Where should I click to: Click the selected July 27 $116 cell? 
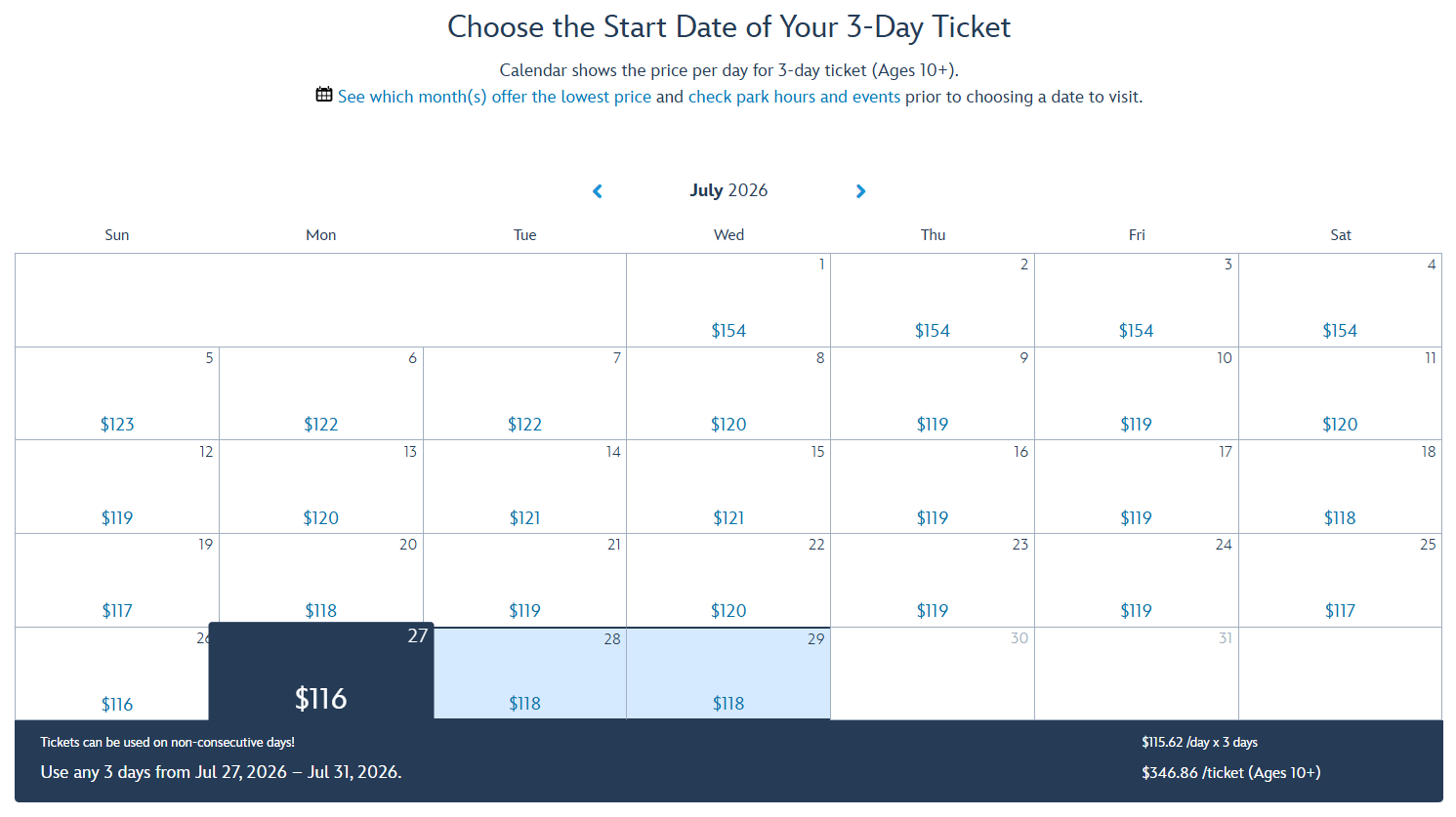(x=321, y=674)
